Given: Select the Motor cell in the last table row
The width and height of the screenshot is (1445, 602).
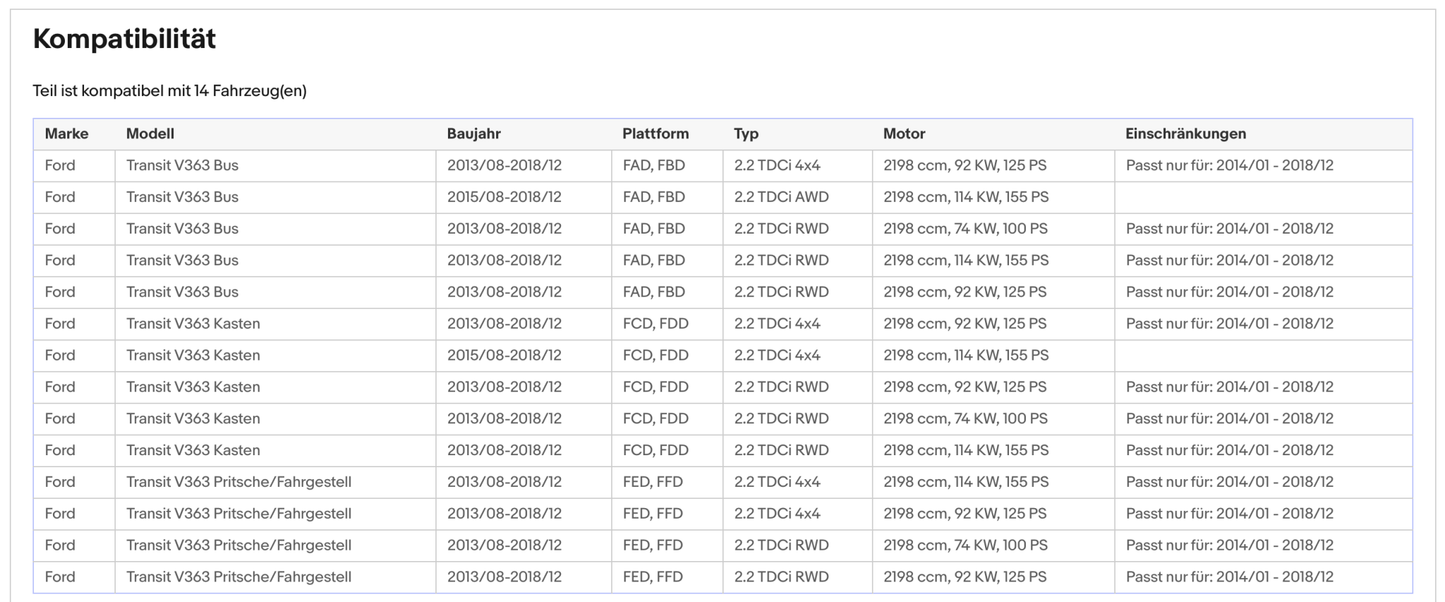Looking at the screenshot, I should 964,577.
